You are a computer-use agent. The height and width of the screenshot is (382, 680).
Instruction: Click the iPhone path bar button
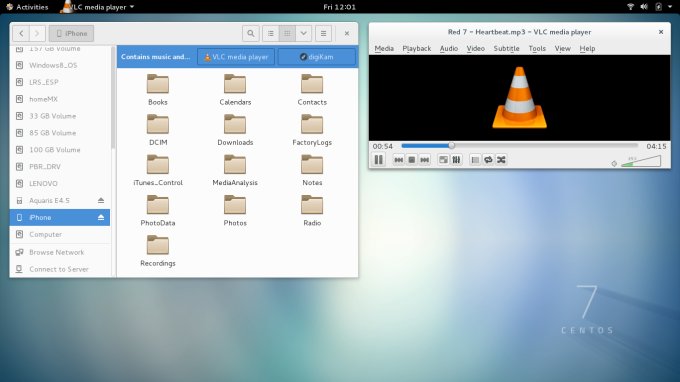72,33
